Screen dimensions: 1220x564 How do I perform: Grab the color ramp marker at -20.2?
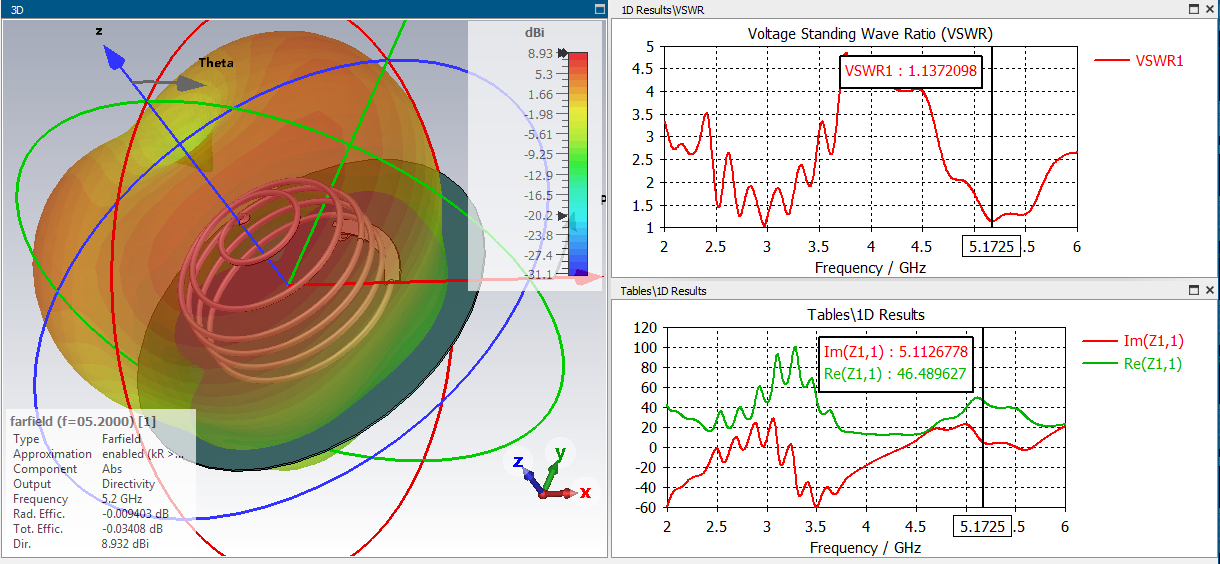563,215
